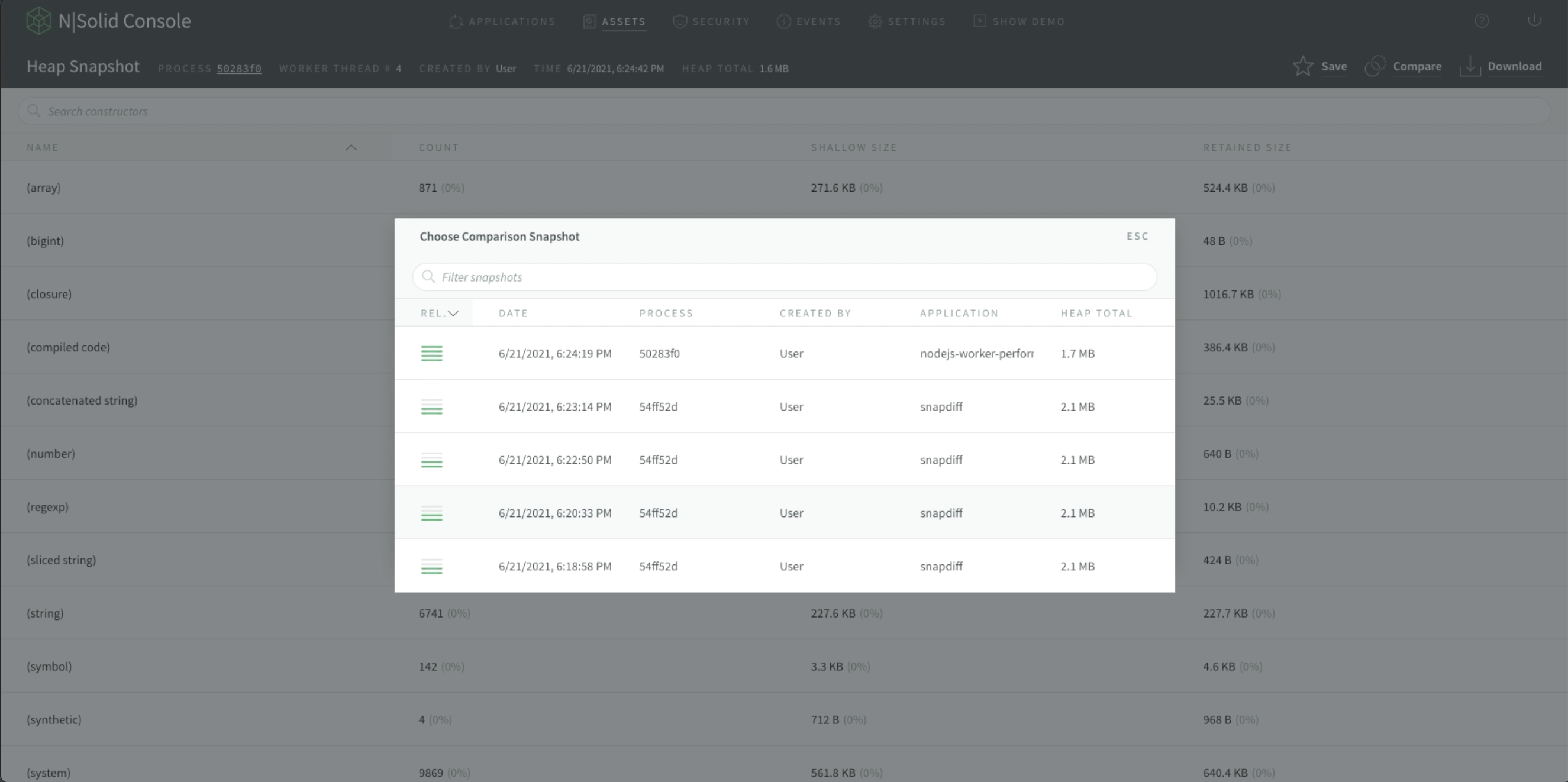Switch to the Security tab
Viewport: 1568px width, 782px height.
(x=711, y=21)
